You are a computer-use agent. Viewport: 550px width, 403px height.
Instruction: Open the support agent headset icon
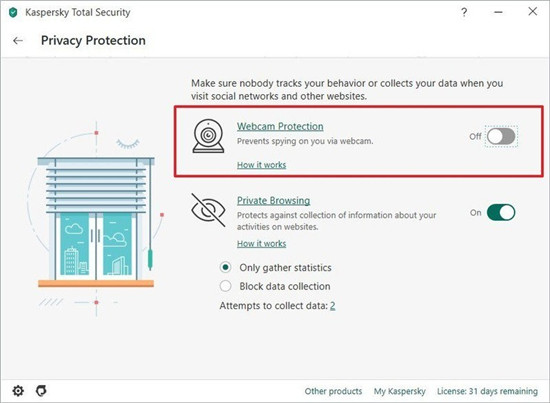(41, 390)
